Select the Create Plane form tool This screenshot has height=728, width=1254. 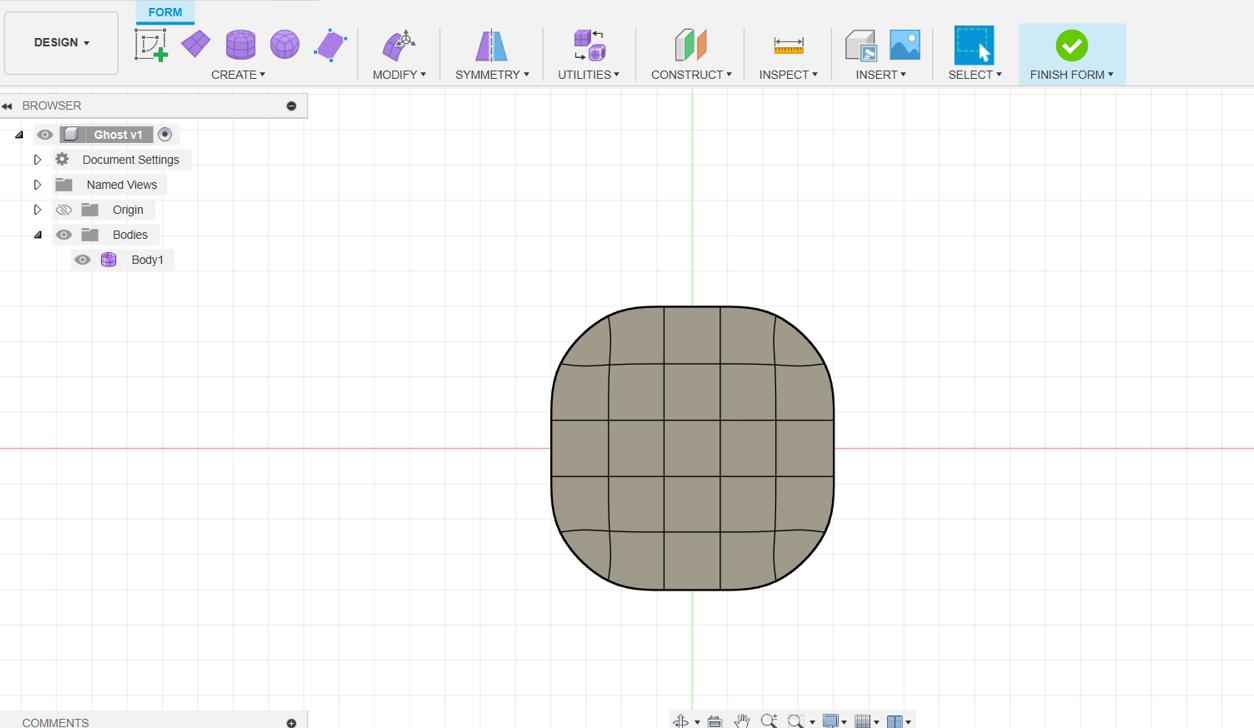[x=196, y=44]
